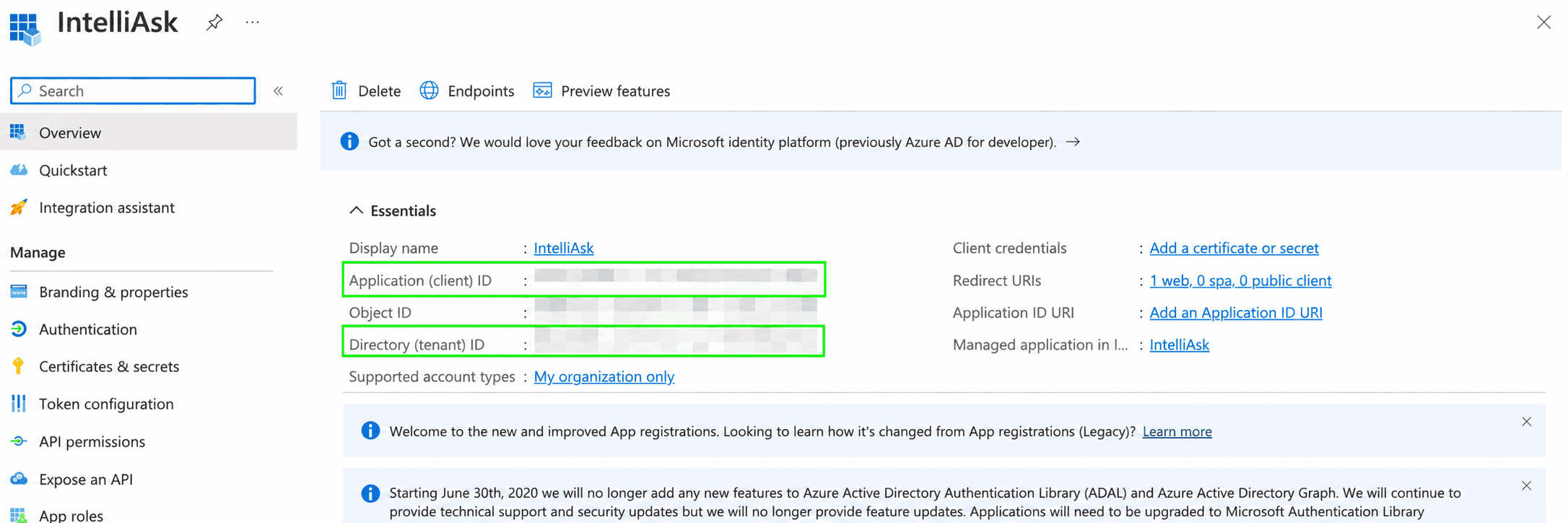Open Preview features

coord(601,90)
